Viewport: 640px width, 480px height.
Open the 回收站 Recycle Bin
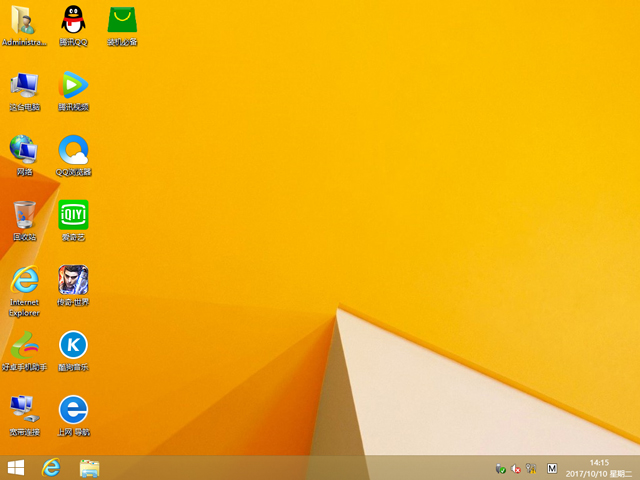pos(24,215)
